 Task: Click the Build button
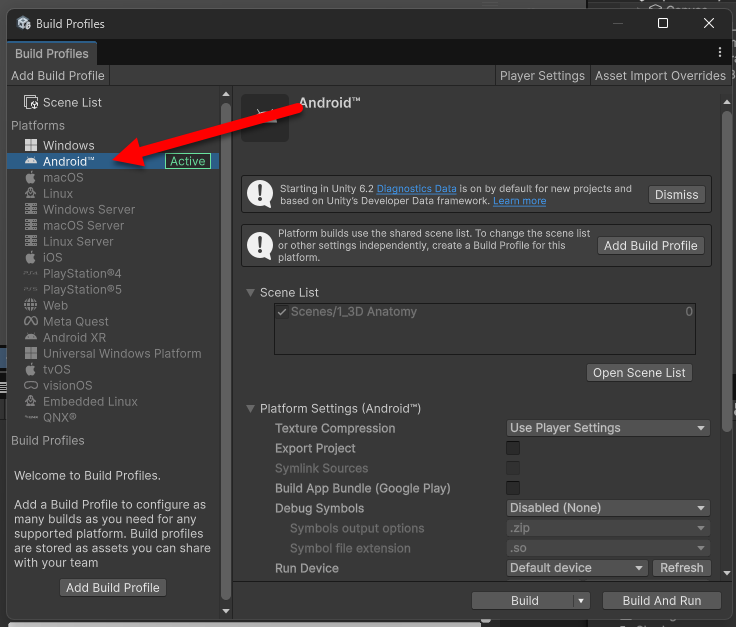coord(523,601)
